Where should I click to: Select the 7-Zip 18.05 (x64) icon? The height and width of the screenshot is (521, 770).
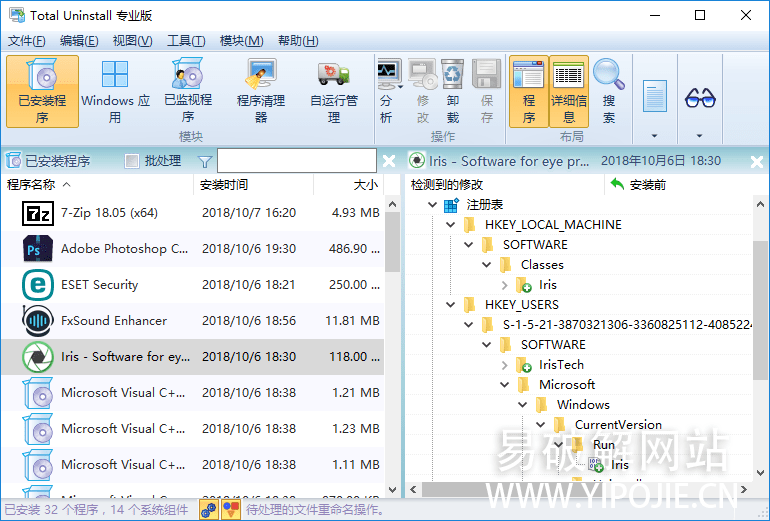pos(38,213)
